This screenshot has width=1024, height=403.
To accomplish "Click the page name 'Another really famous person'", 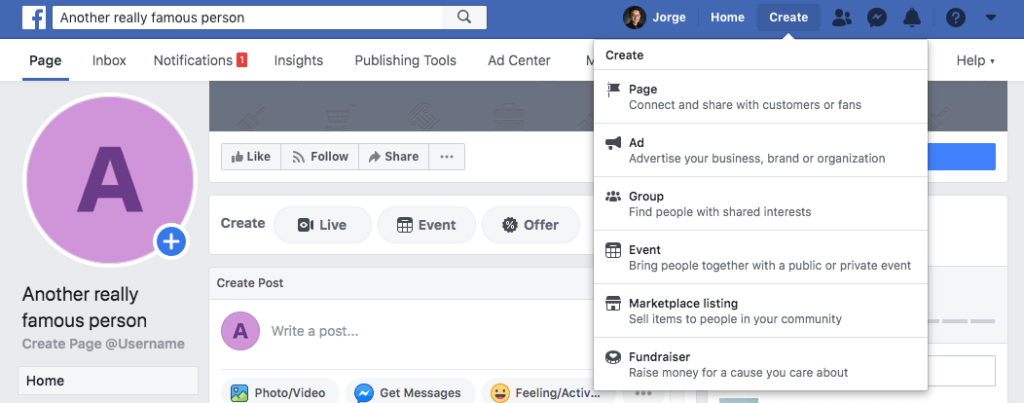I will pyautogui.click(x=84, y=308).
